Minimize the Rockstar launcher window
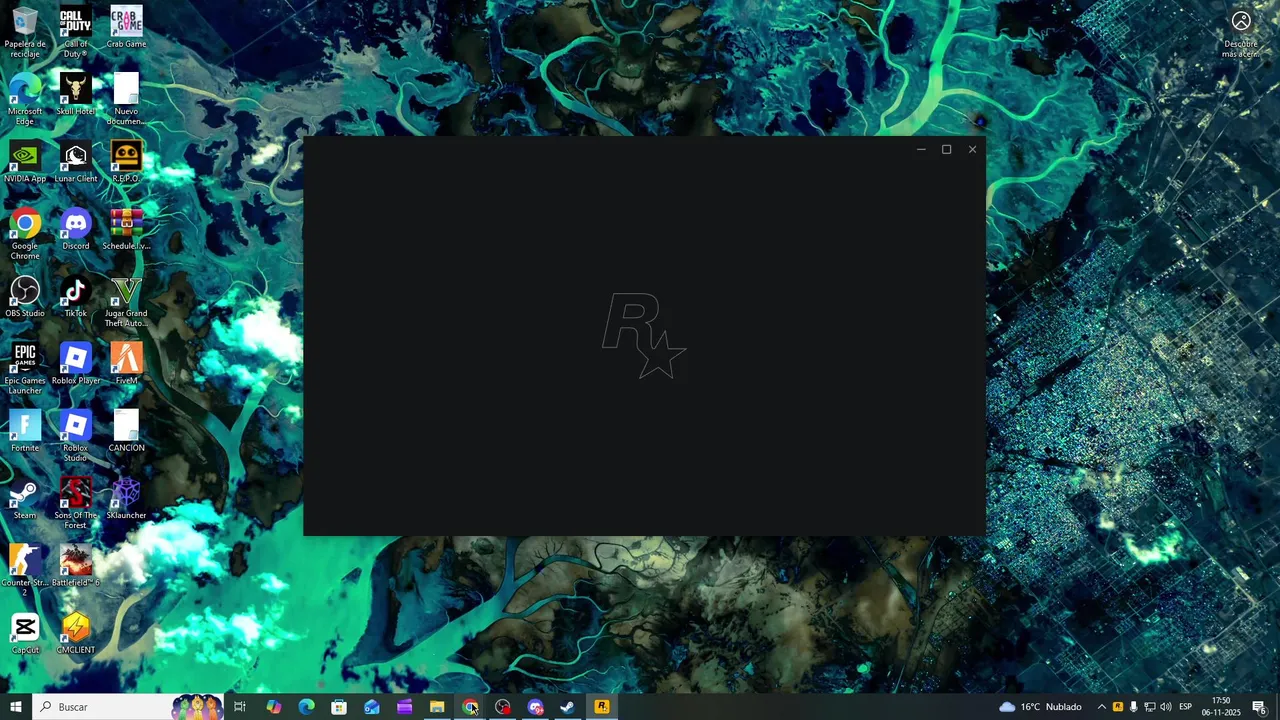 (921, 149)
